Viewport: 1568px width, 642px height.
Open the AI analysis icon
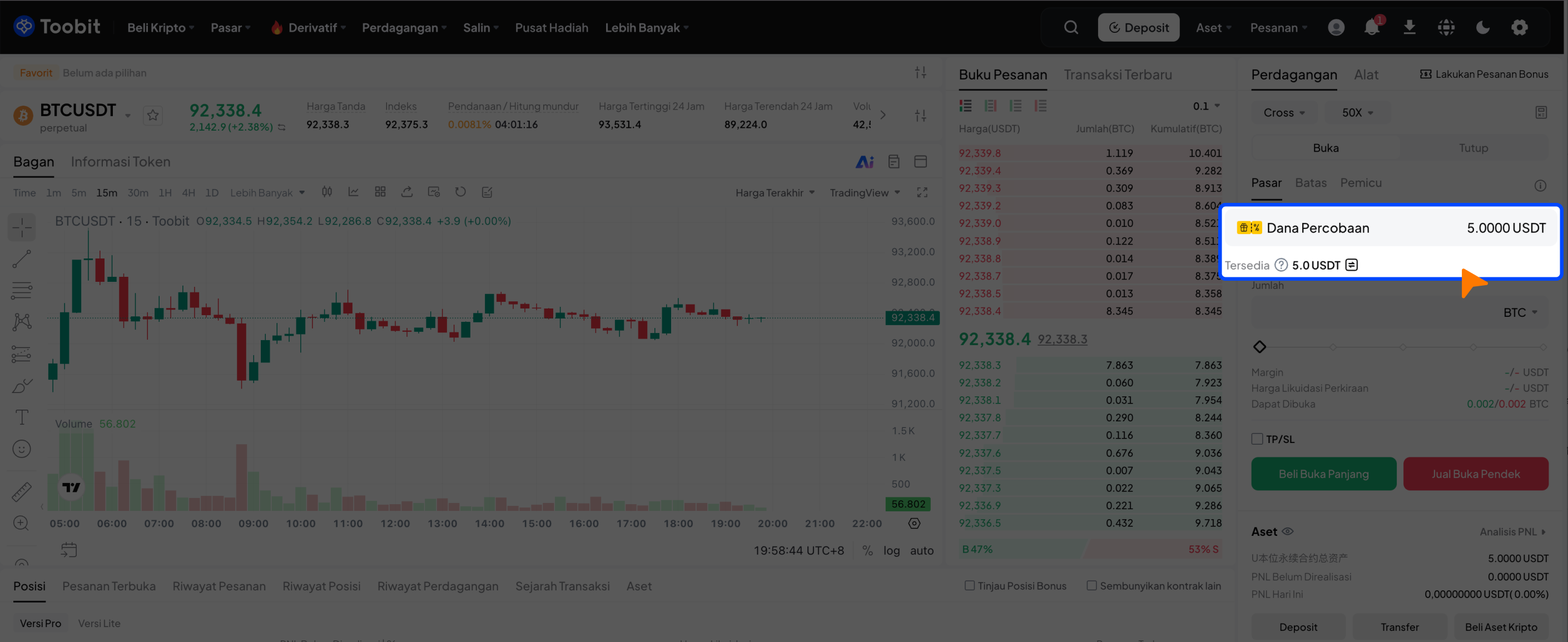(x=865, y=162)
